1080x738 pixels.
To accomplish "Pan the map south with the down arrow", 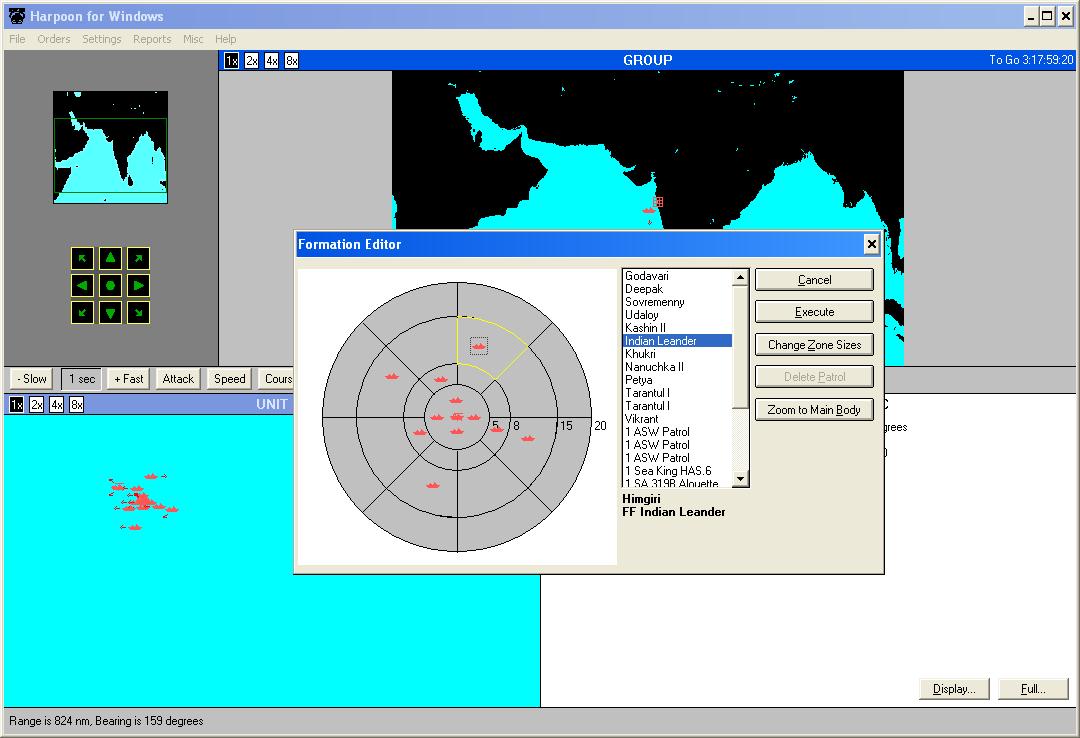I will click(x=110, y=312).
